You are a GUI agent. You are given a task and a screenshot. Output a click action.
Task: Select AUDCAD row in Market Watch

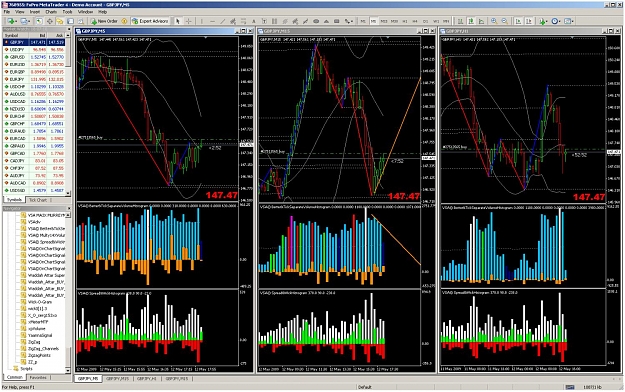coord(34,183)
